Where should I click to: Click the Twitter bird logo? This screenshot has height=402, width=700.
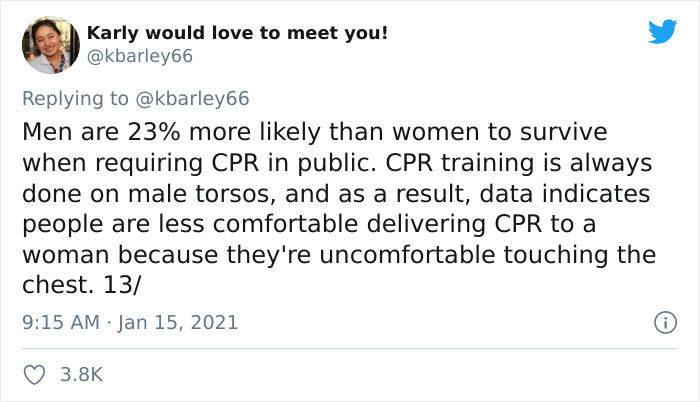[x=662, y=32]
